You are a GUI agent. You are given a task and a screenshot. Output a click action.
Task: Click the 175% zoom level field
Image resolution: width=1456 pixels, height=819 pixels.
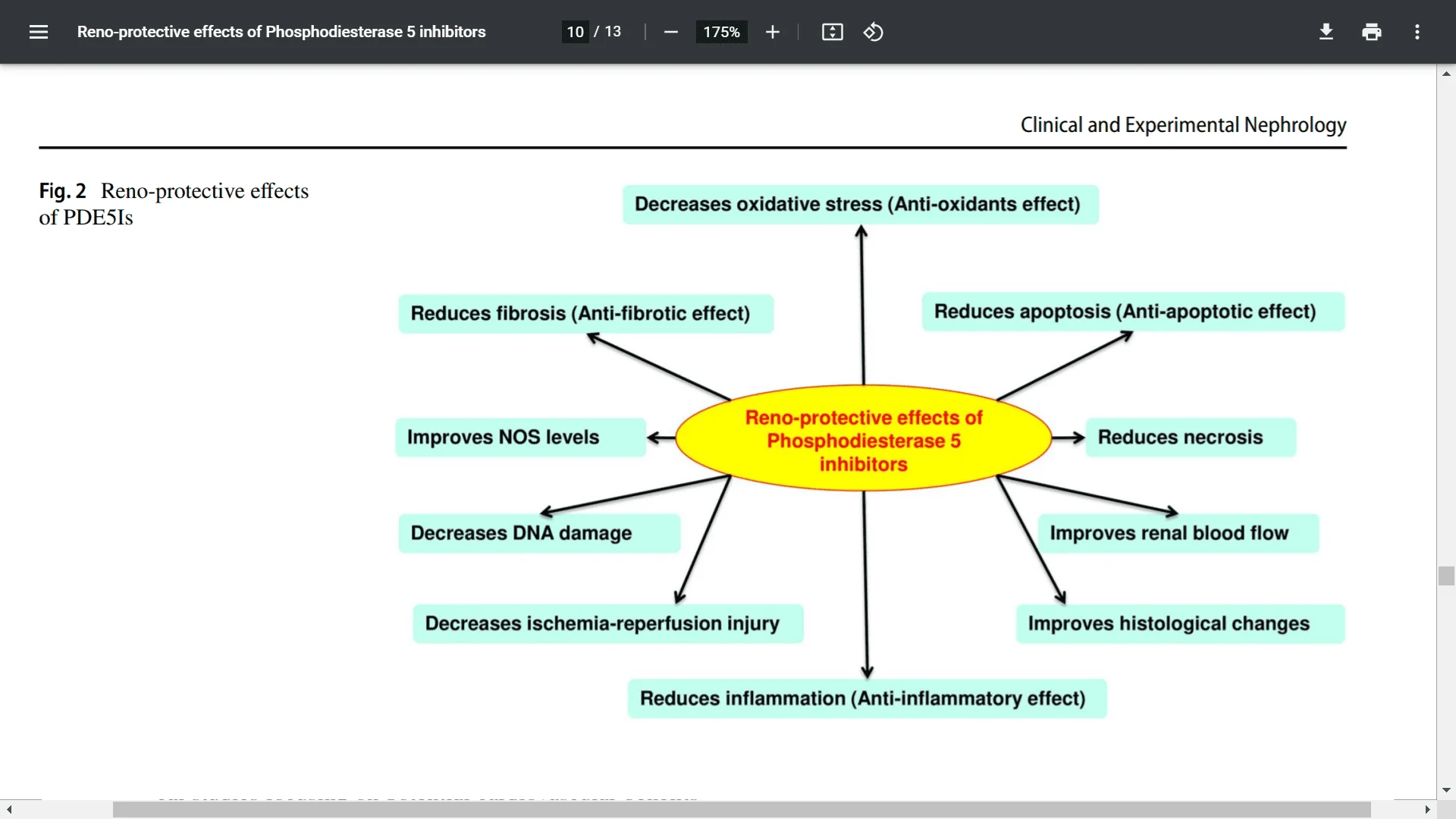[x=721, y=32]
